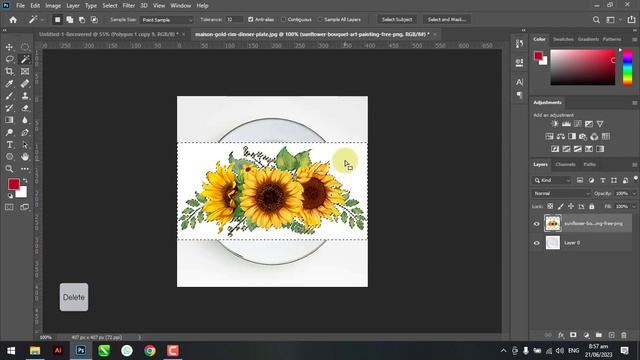Click the Select and Mask button

[447, 20]
